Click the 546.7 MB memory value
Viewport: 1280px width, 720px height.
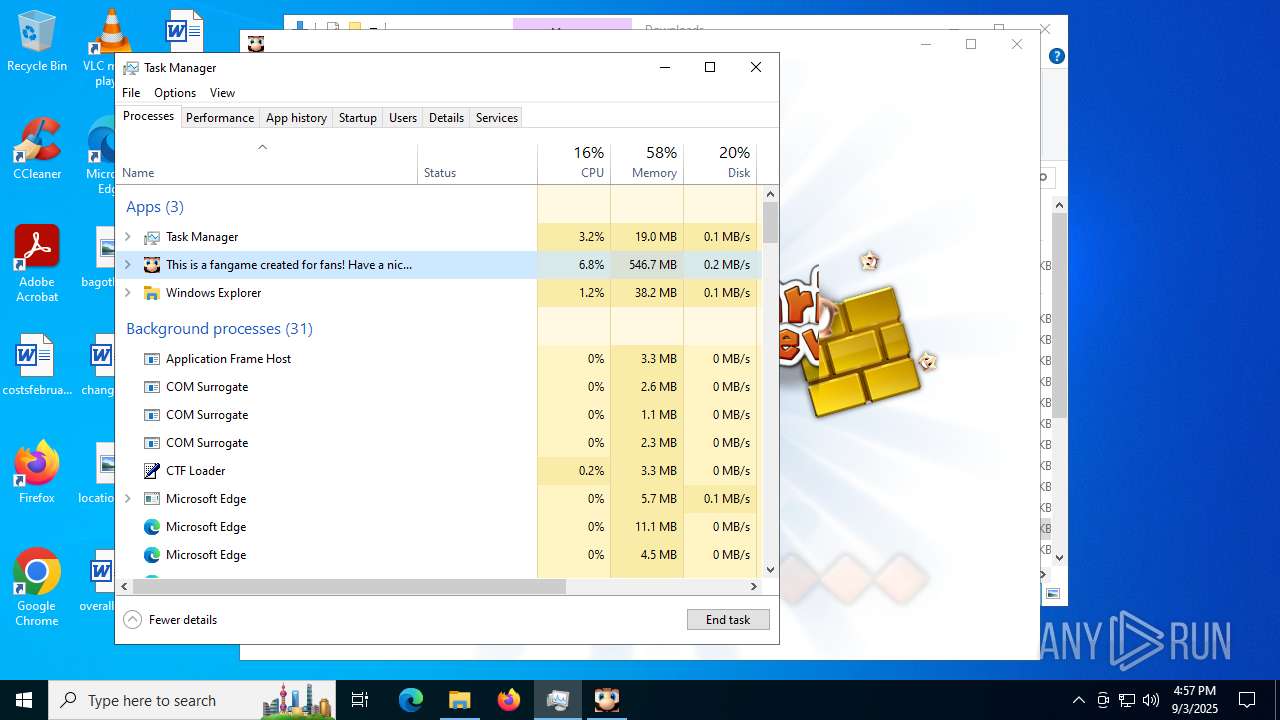coord(651,265)
